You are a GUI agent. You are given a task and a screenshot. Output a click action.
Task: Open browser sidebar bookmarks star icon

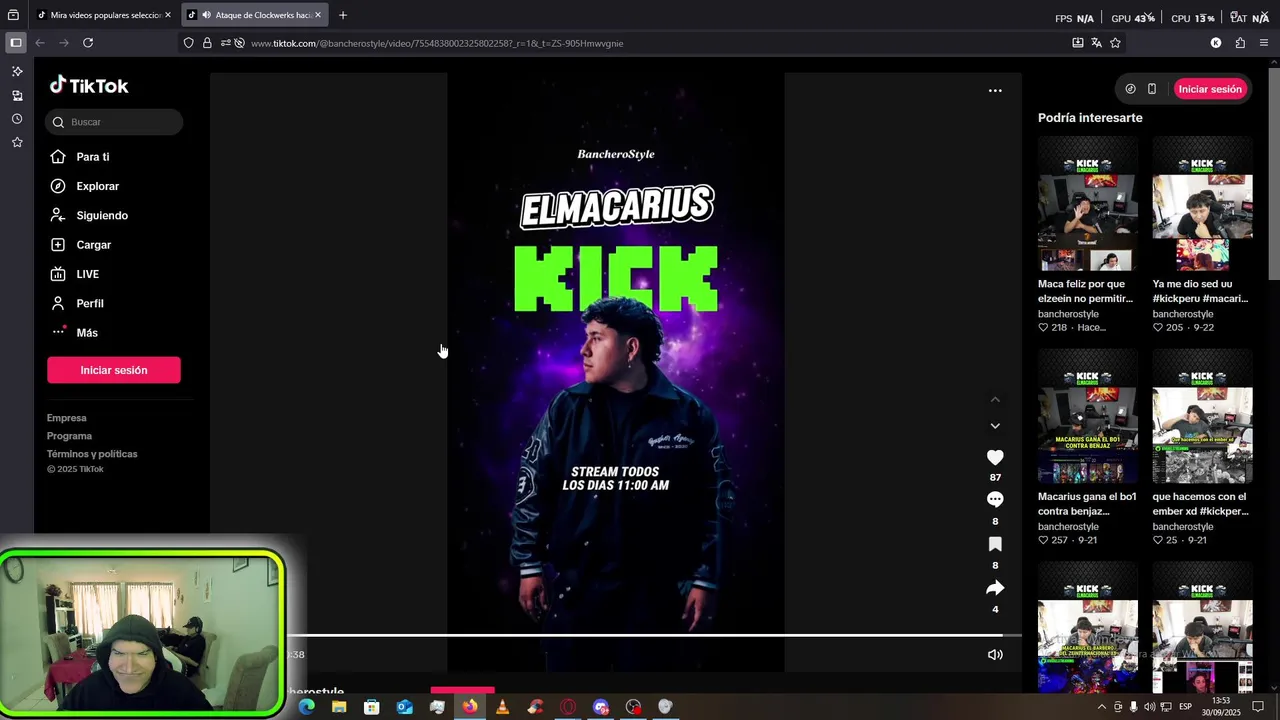17,143
